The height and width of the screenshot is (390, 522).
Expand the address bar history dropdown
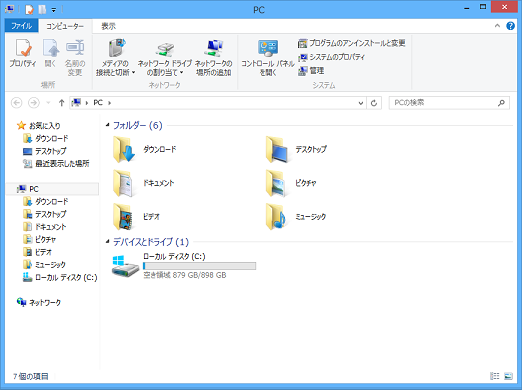(361, 103)
